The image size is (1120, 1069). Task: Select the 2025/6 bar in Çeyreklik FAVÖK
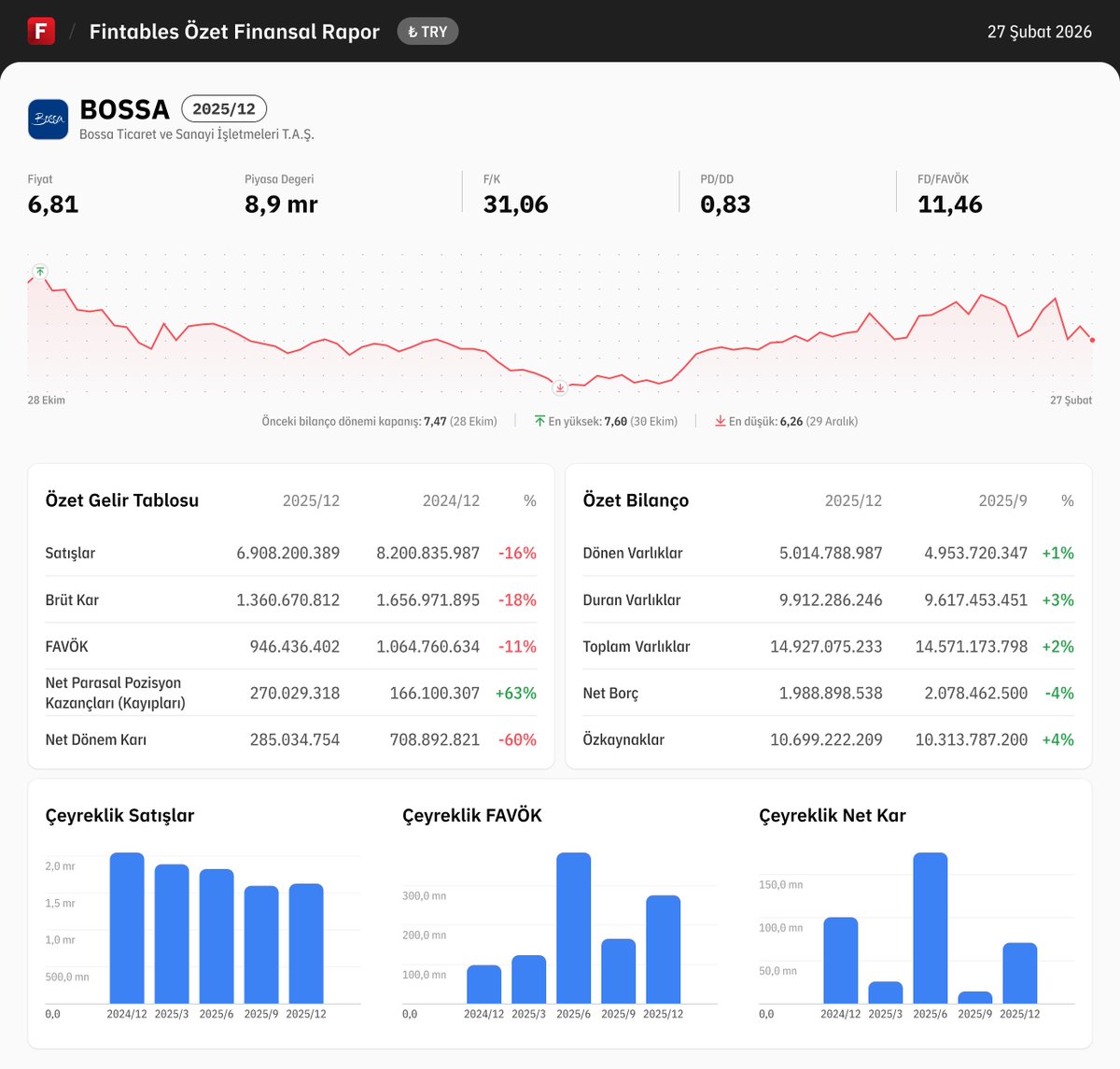point(574,928)
